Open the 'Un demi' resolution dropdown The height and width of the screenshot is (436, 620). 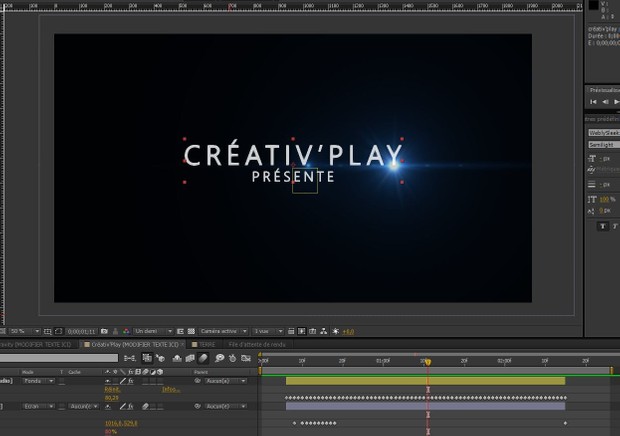point(153,331)
